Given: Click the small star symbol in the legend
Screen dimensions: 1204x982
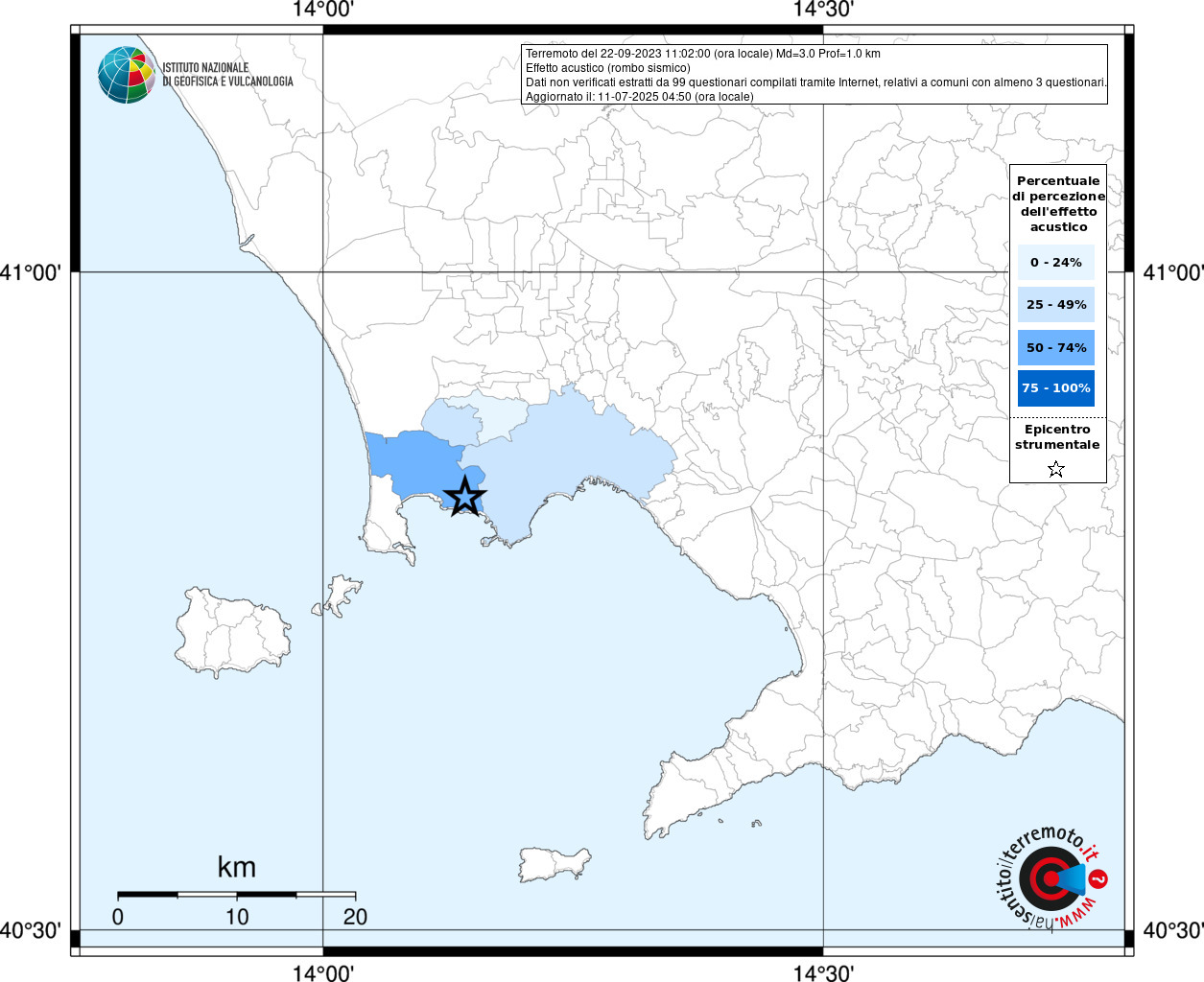Looking at the screenshot, I should 1056,469.
